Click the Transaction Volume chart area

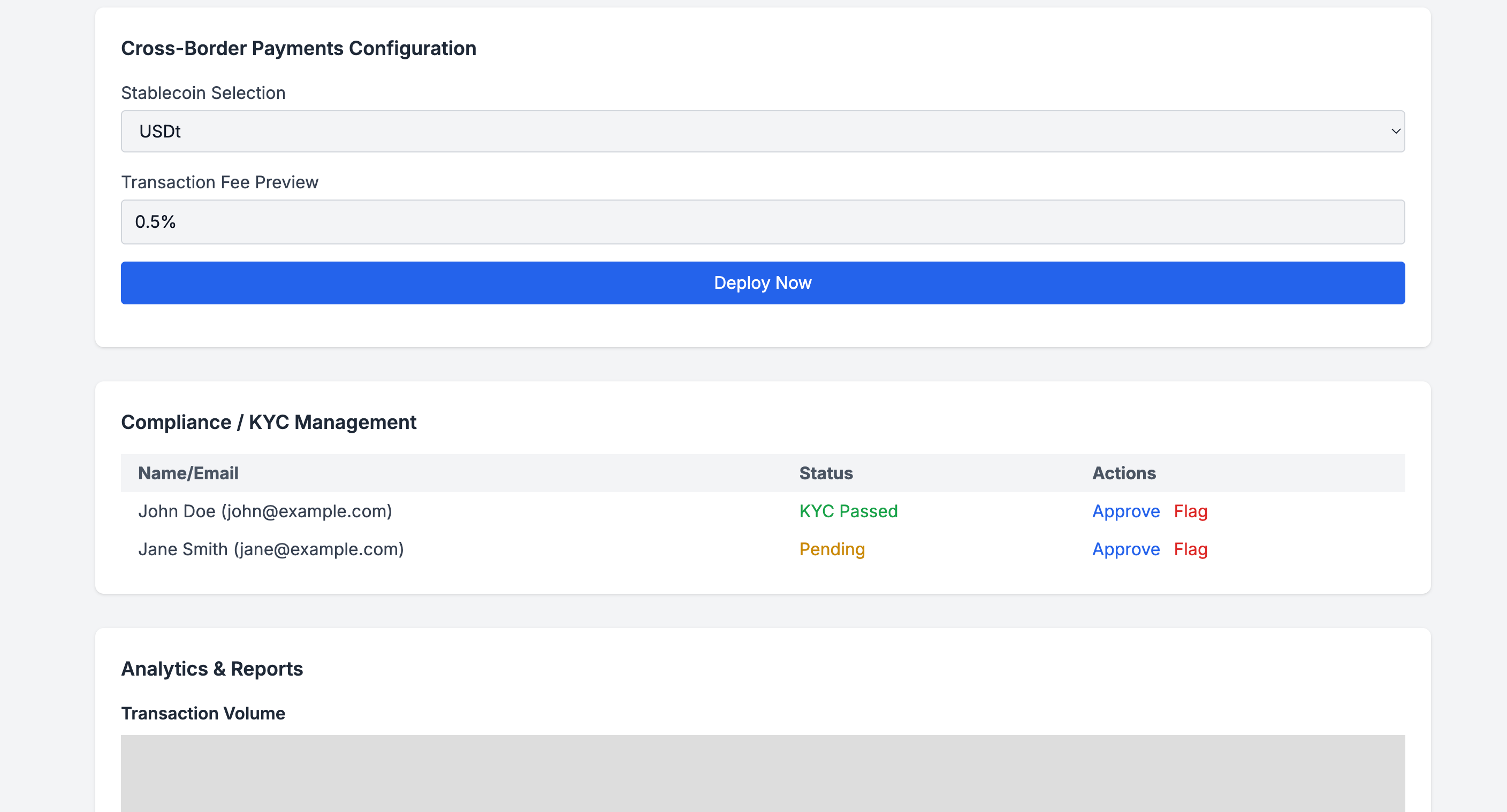point(762,772)
